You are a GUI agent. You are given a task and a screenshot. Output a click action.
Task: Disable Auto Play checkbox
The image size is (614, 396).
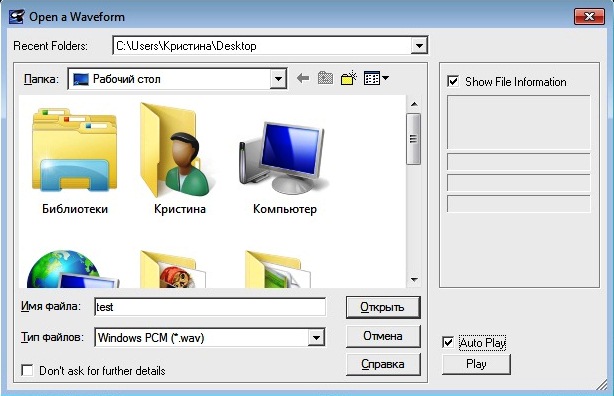448,342
